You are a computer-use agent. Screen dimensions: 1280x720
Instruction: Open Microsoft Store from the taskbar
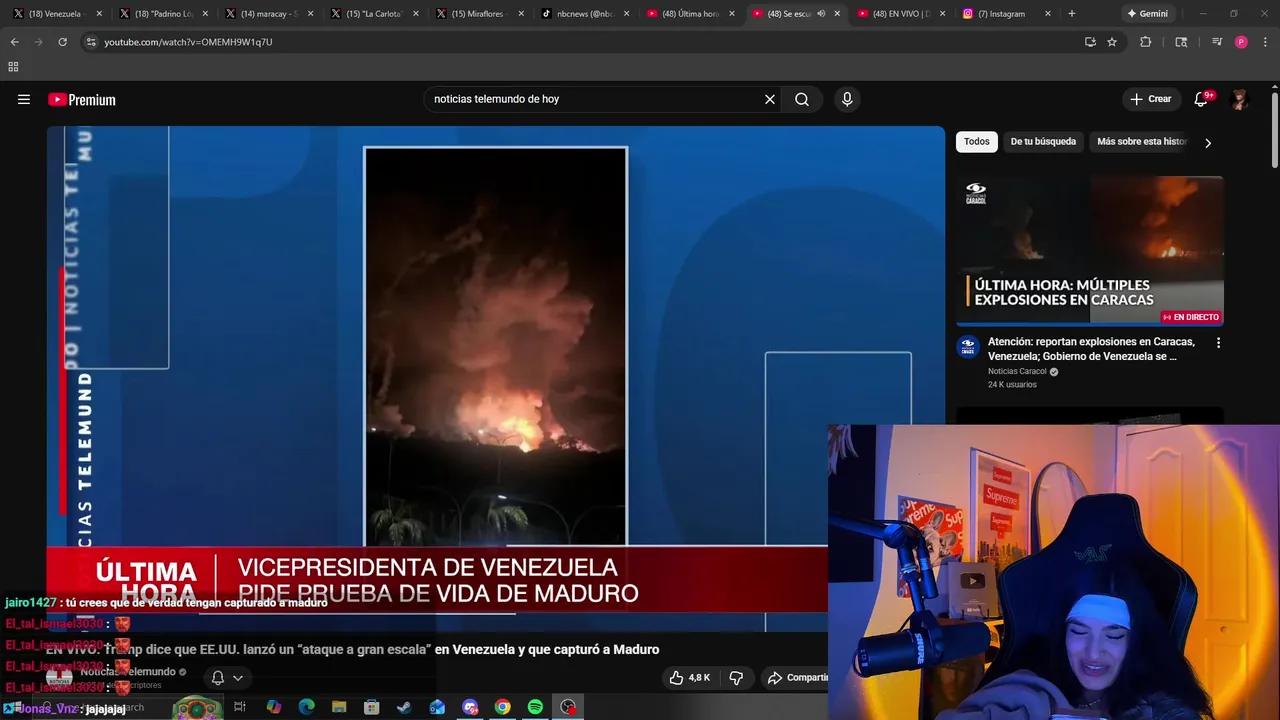(371, 707)
